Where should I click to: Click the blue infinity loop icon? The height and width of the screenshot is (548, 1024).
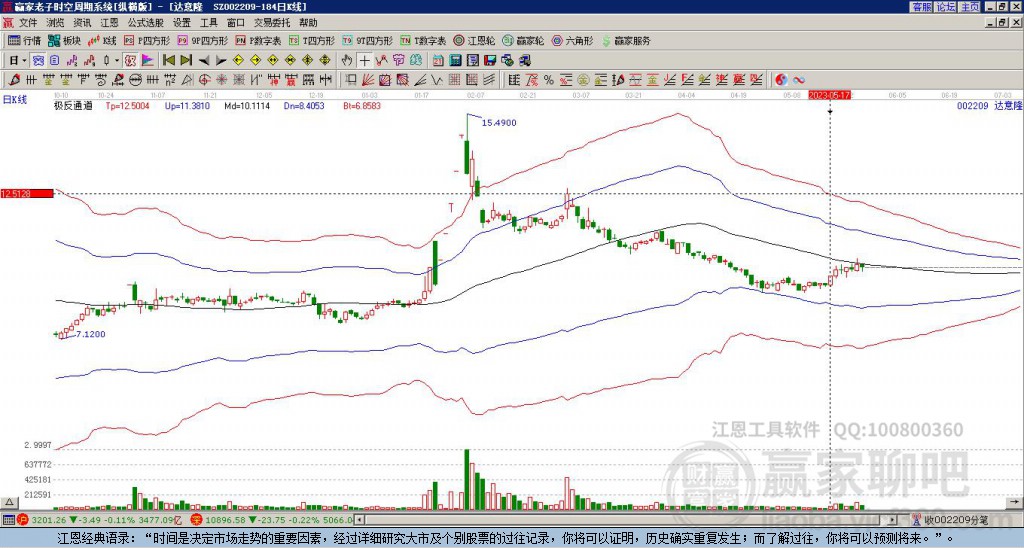(799, 80)
